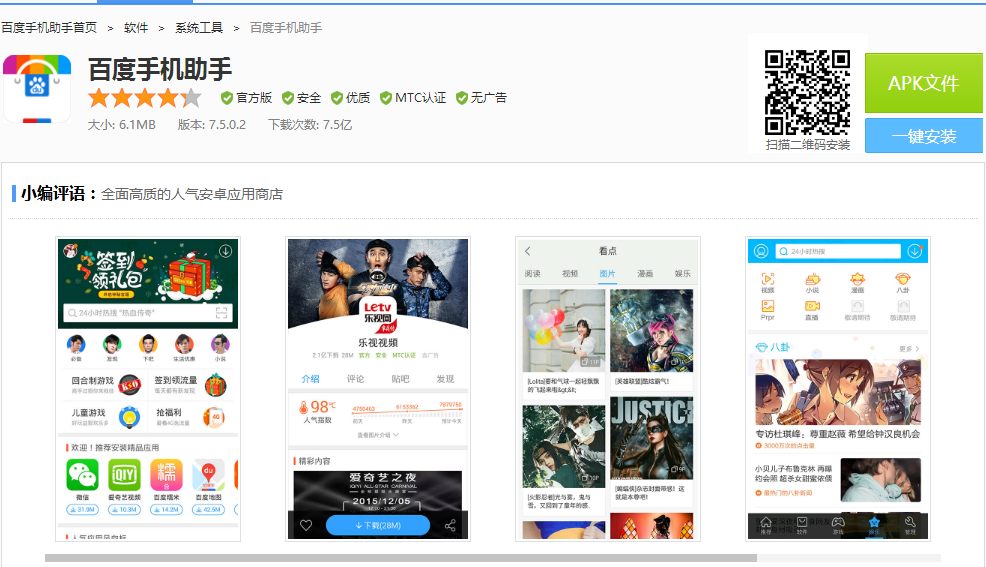
Task: Open the 系统工具 breadcrumb link
Action: click(x=200, y=28)
